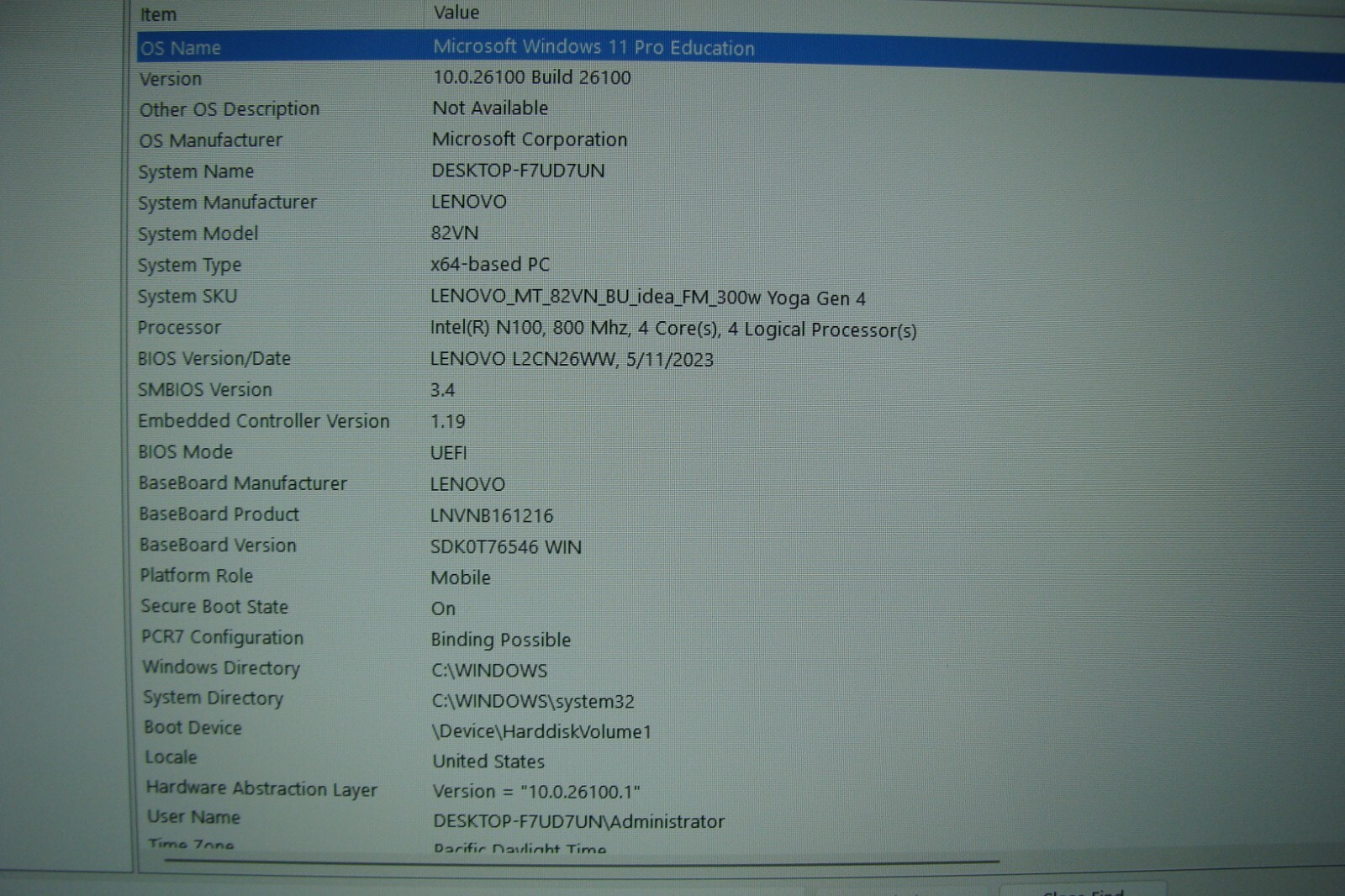The image size is (1345, 896).
Task: Select the LENOVO_MT_82VN SKU value
Action: (x=647, y=298)
